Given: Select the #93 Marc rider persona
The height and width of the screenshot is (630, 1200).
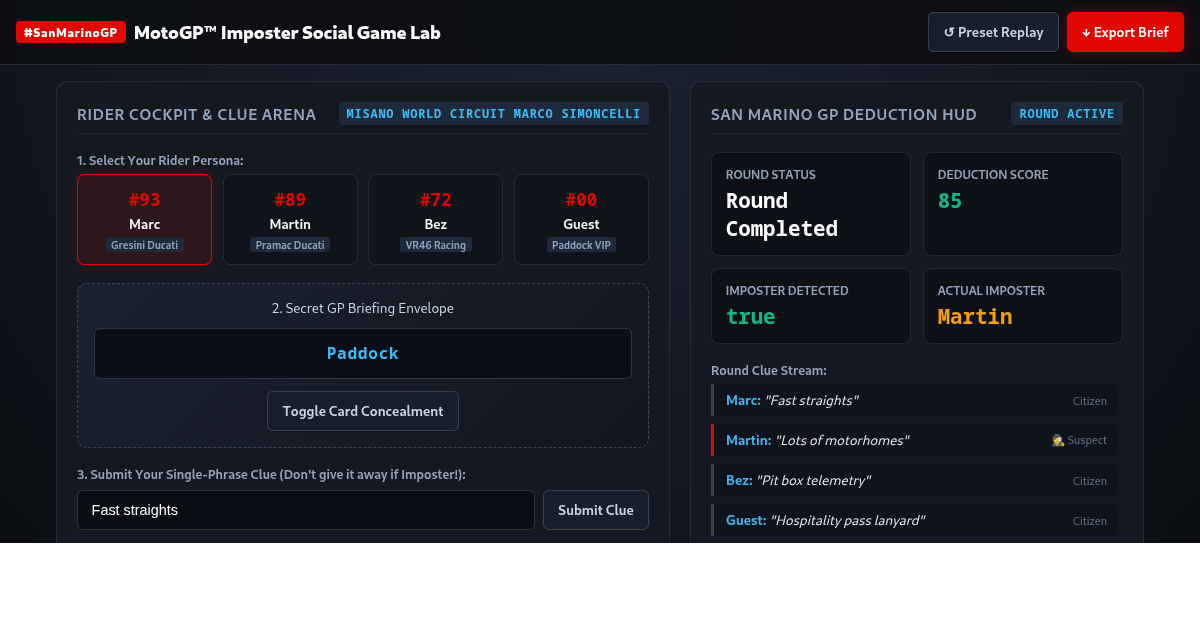Looking at the screenshot, I should pyautogui.click(x=144, y=219).
